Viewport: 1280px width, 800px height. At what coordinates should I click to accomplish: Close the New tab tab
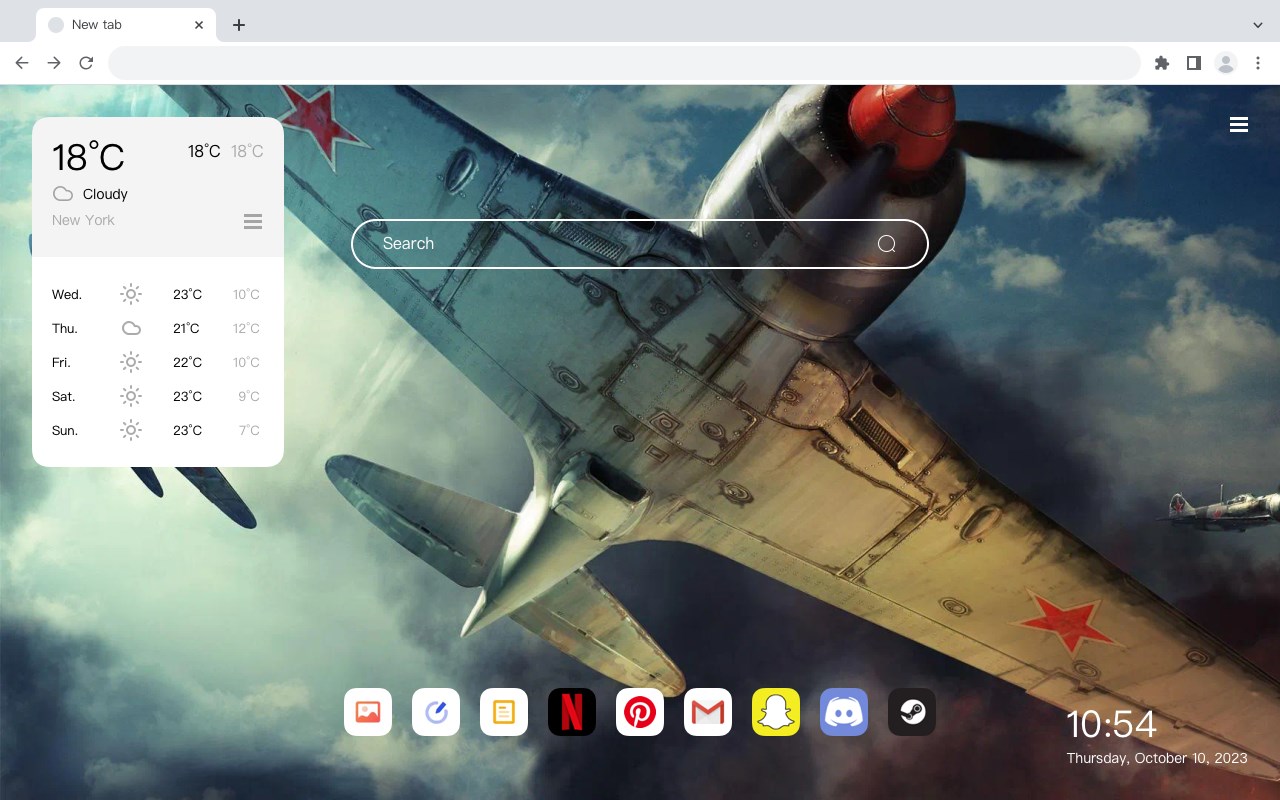(x=199, y=25)
